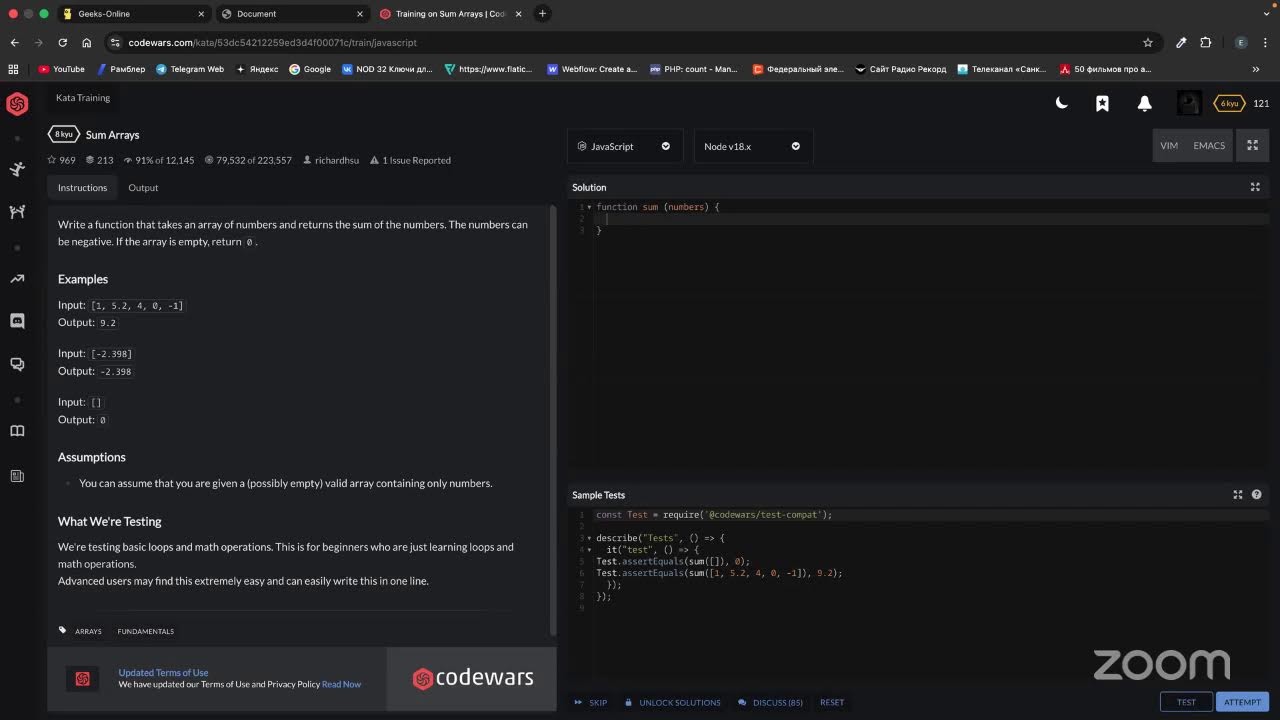Screen dimensions: 1280x720
Task: Show more bookmarks chevron
Action: tap(1256, 69)
